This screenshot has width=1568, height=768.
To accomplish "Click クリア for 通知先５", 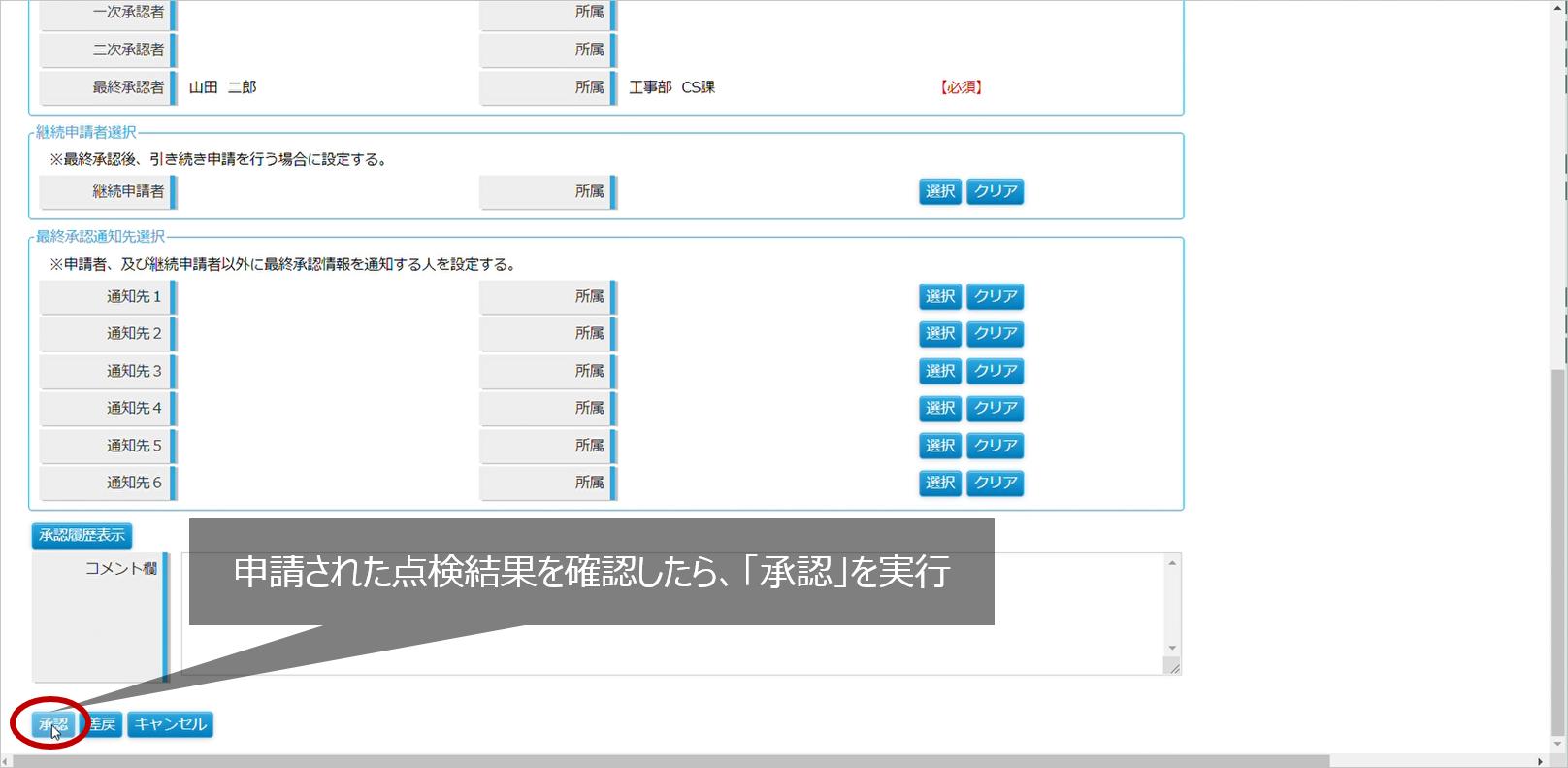I will coord(995,446).
